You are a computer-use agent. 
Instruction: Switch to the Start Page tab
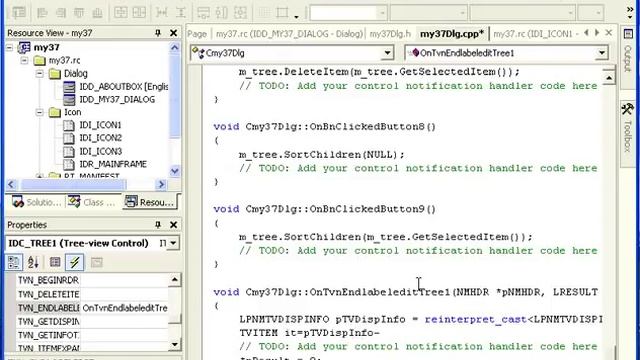pyautogui.click(x=197, y=34)
